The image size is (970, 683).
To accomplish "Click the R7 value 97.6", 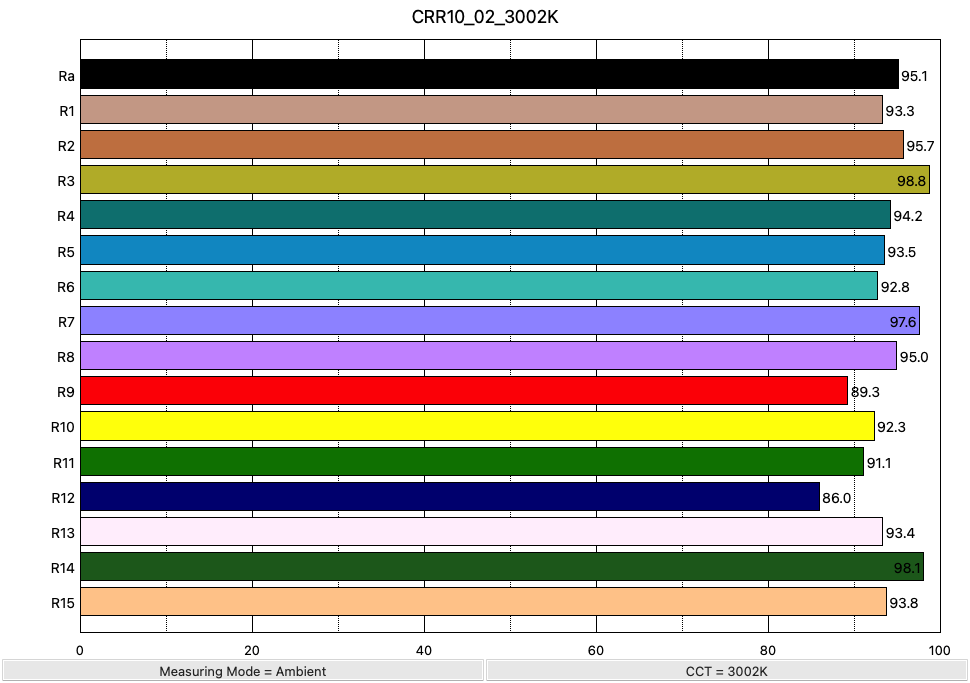I will tap(903, 322).
